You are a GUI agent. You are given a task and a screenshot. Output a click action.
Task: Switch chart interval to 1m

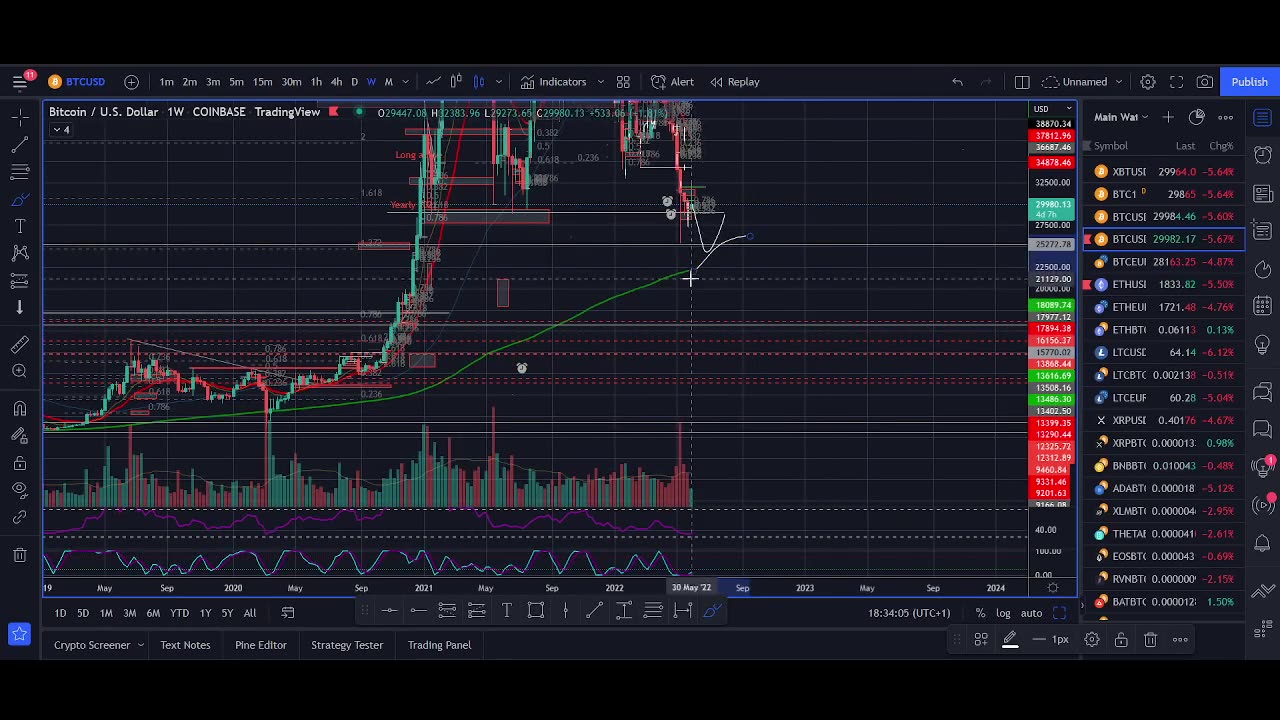point(167,82)
